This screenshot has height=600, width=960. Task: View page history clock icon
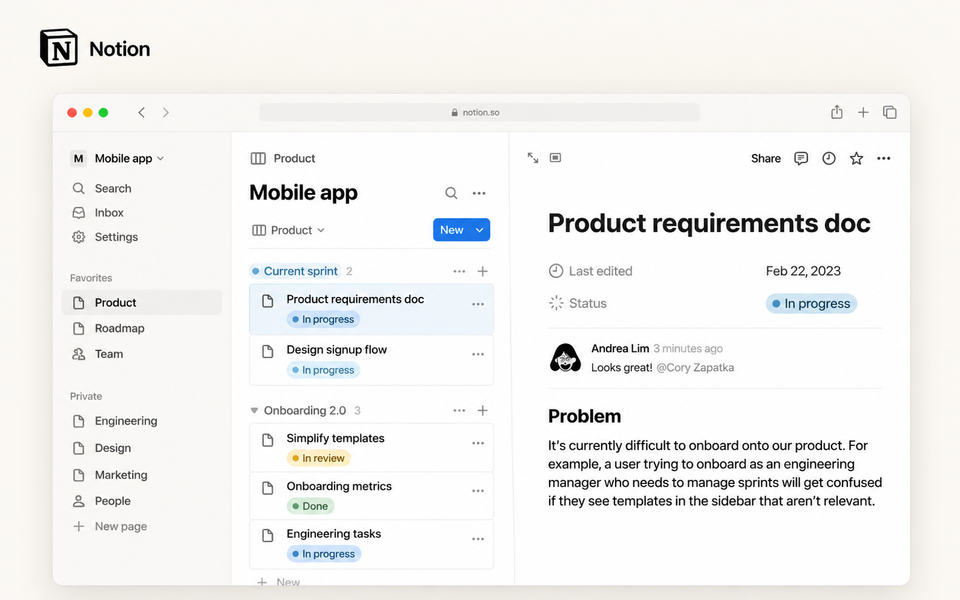[828, 159]
